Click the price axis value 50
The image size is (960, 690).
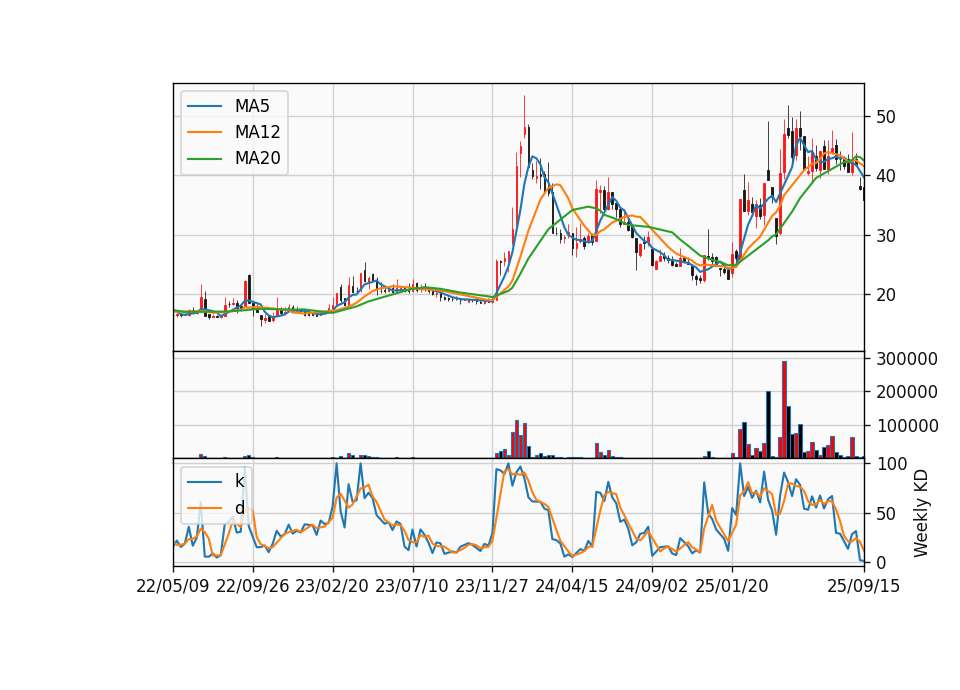point(886,117)
